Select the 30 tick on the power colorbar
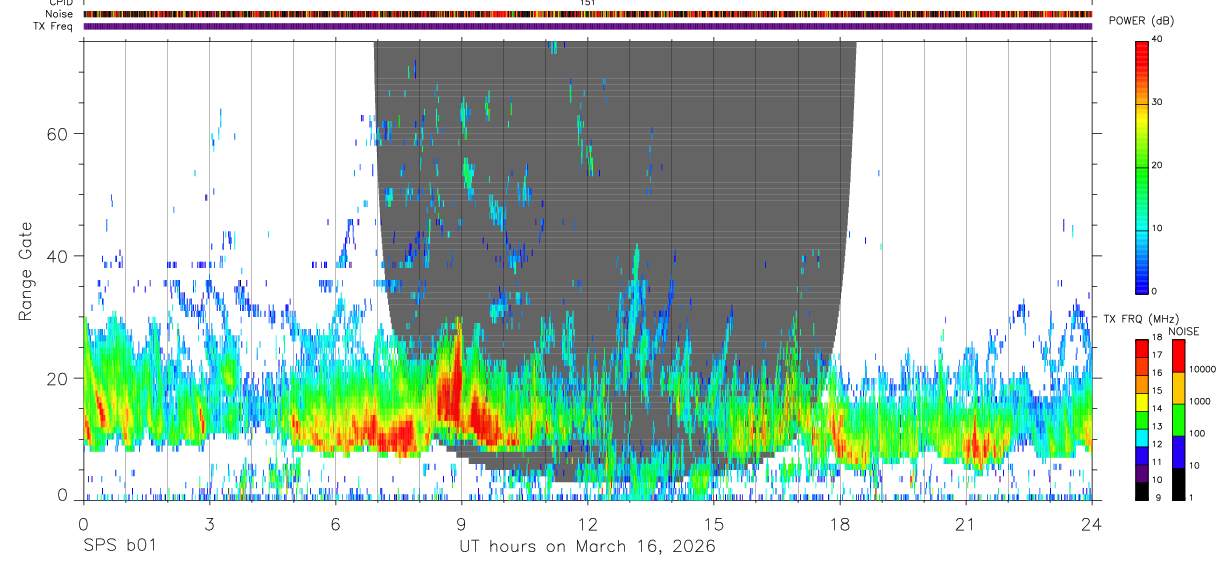Viewport: 1228px width, 567px height. coord(1158,102)
